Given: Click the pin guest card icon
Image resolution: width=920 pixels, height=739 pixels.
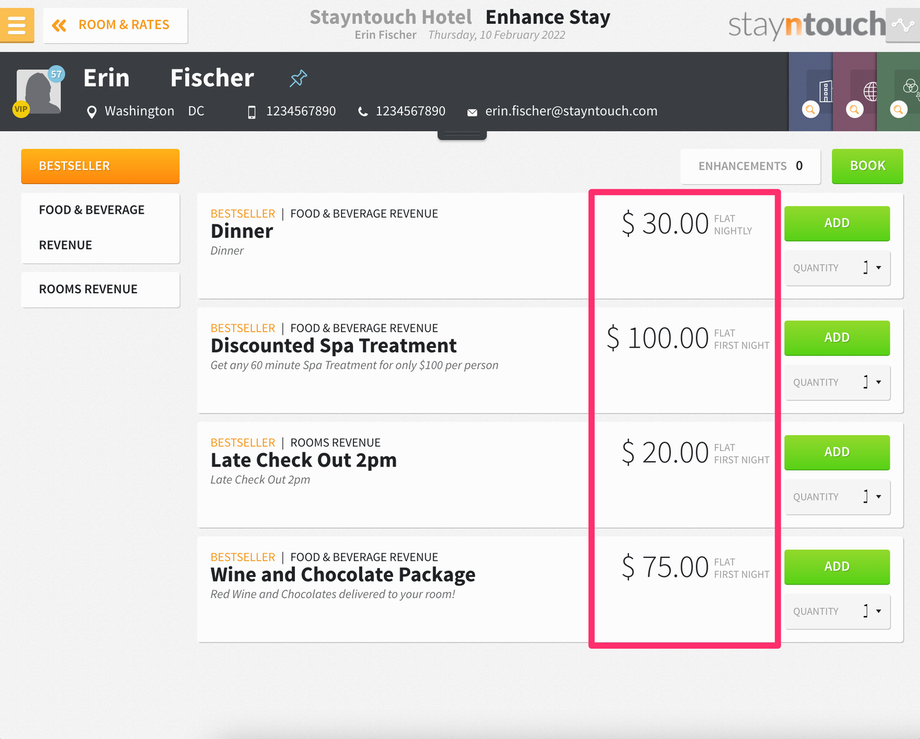Looking at the screenshot, I should pyautogui.click(x=298, y=78).
